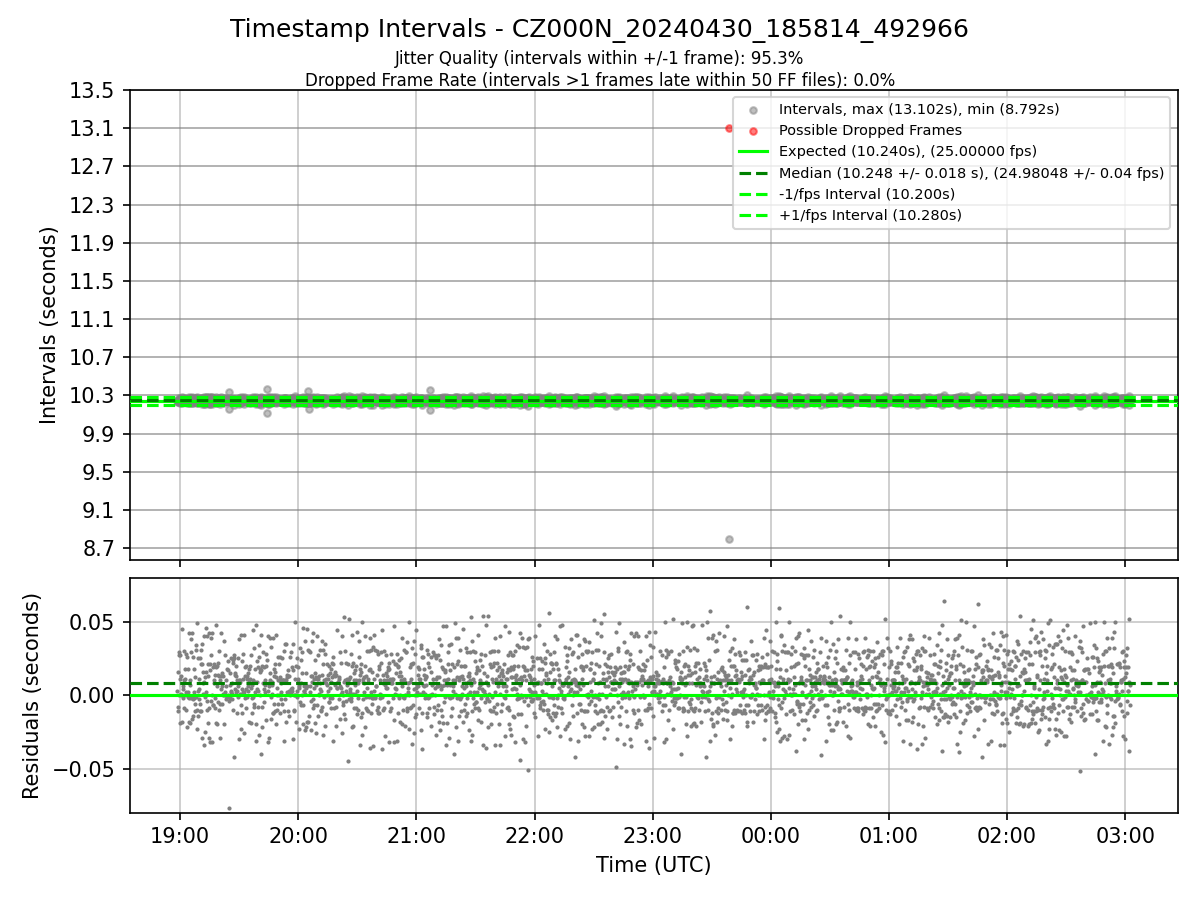
Task: Click the red dropped-frame data point near 13.1 seconds
Action: (729, 128)
